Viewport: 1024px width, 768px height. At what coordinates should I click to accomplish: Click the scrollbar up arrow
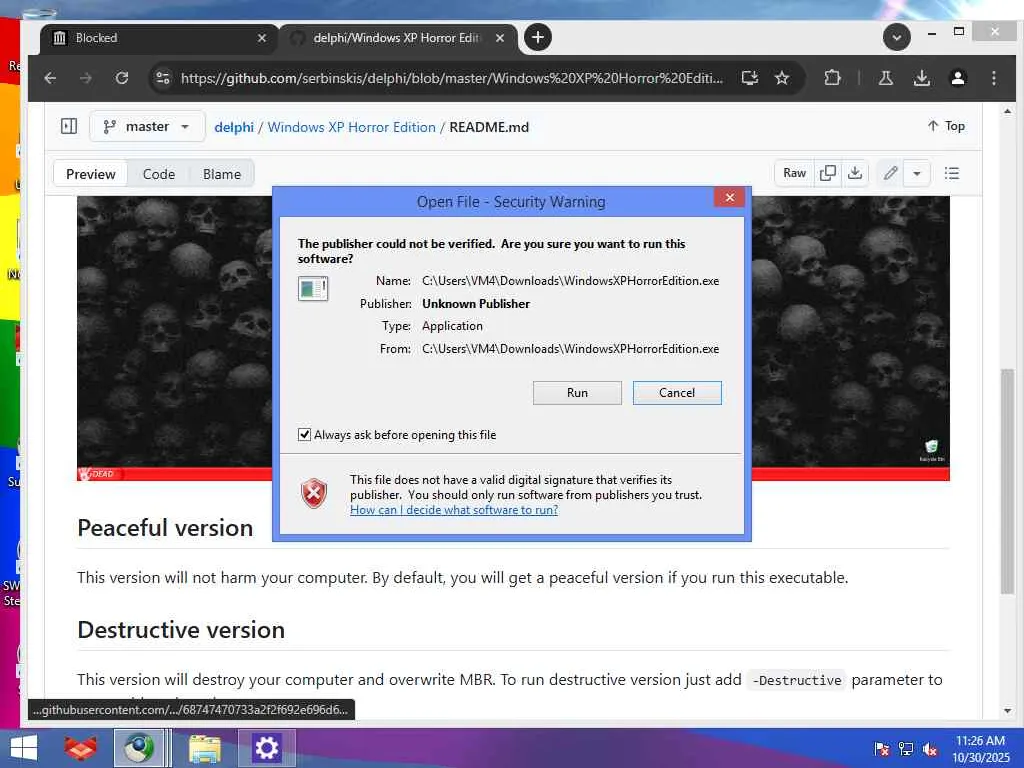1007,112
